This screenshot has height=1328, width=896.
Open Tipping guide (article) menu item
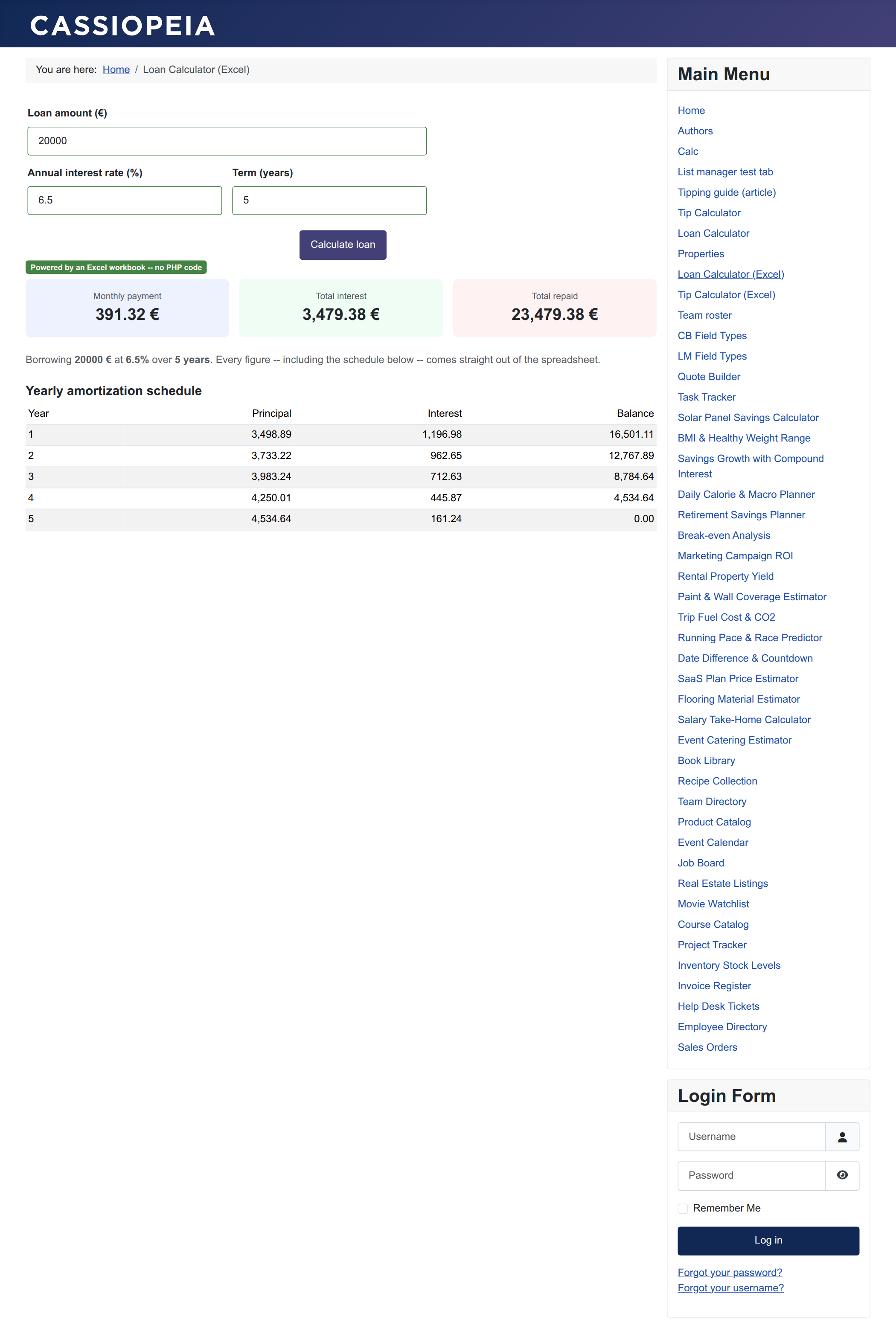(x=726, y=192)
